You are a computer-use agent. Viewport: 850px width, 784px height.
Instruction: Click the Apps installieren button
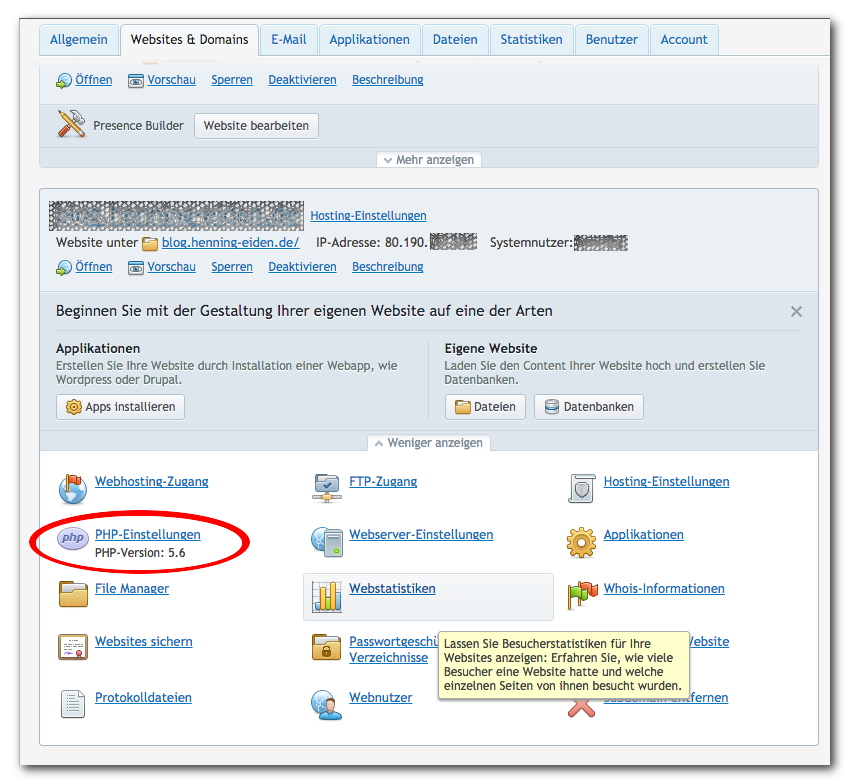120,407
